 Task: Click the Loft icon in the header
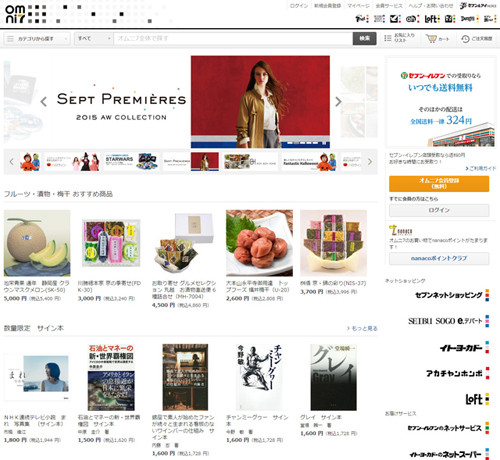pos(432,19)
